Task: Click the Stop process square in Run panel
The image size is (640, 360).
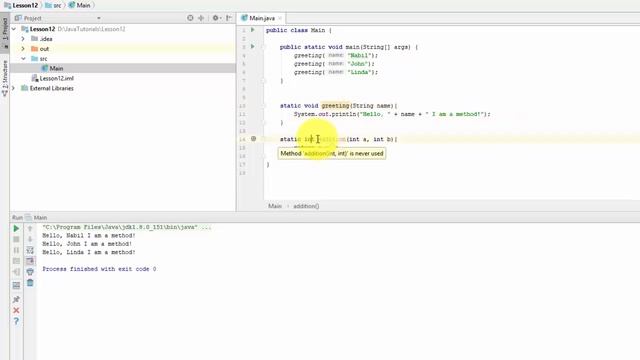Action: (x=16, y=239)
